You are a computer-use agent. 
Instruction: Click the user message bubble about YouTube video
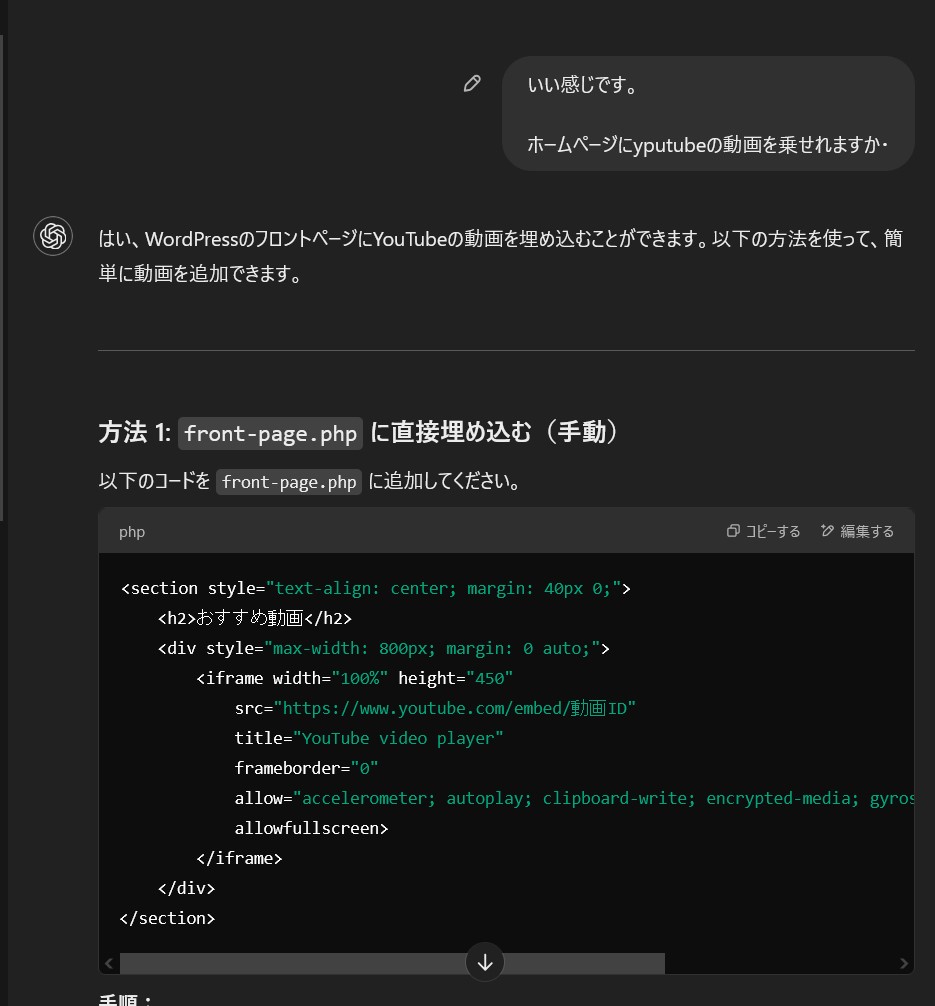coord(707,114)
